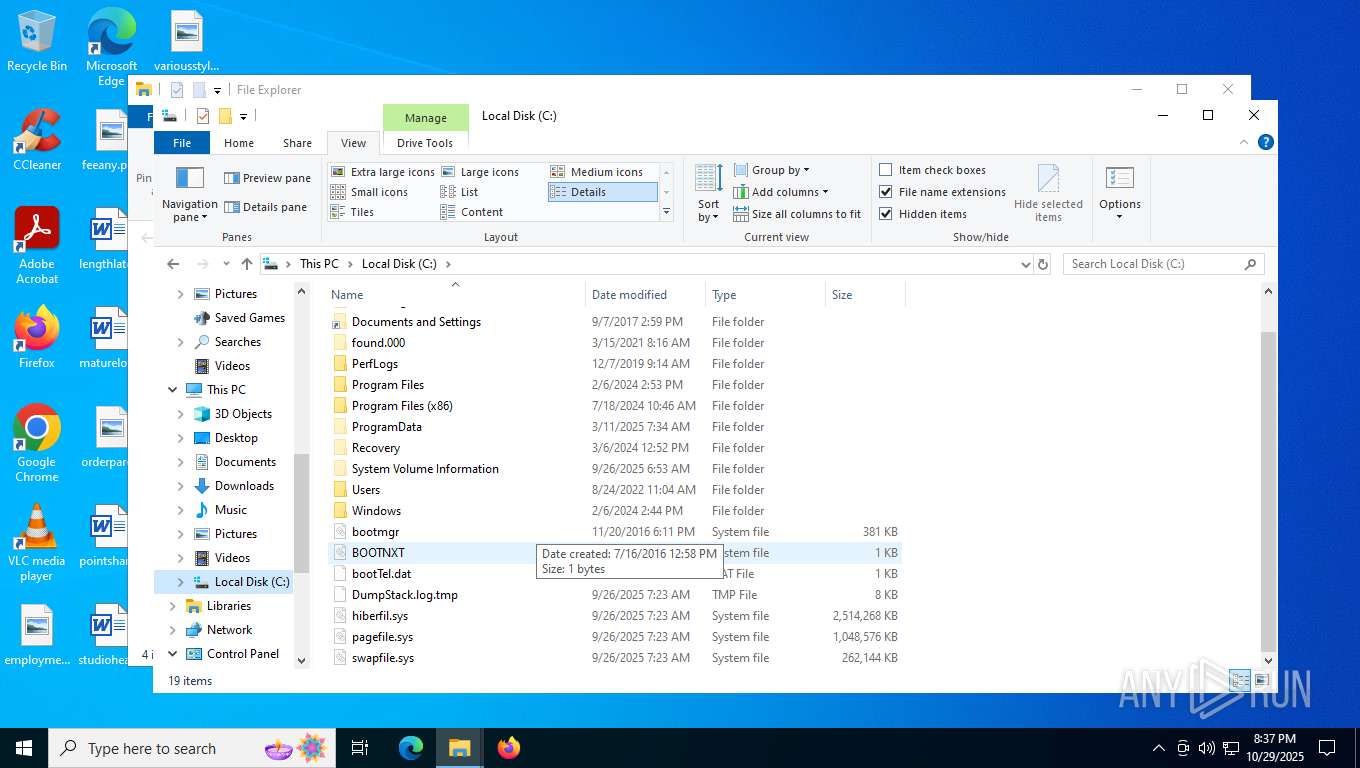The width and height of the screenshot is (1360, 768).
Task: Open the CCleaner desktop shortcut
Action: (x=37, y=140)
